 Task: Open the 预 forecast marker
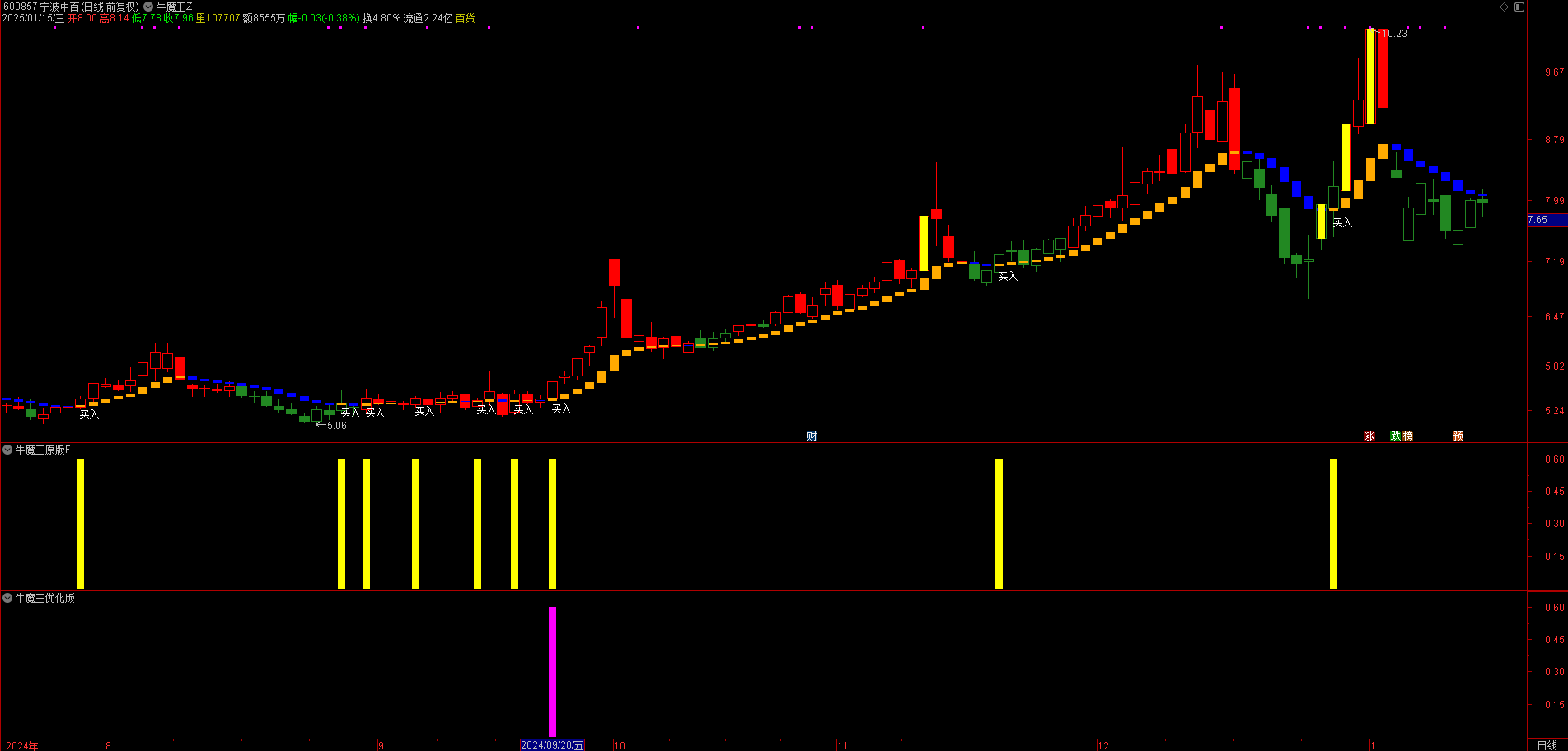[1458, 436]
